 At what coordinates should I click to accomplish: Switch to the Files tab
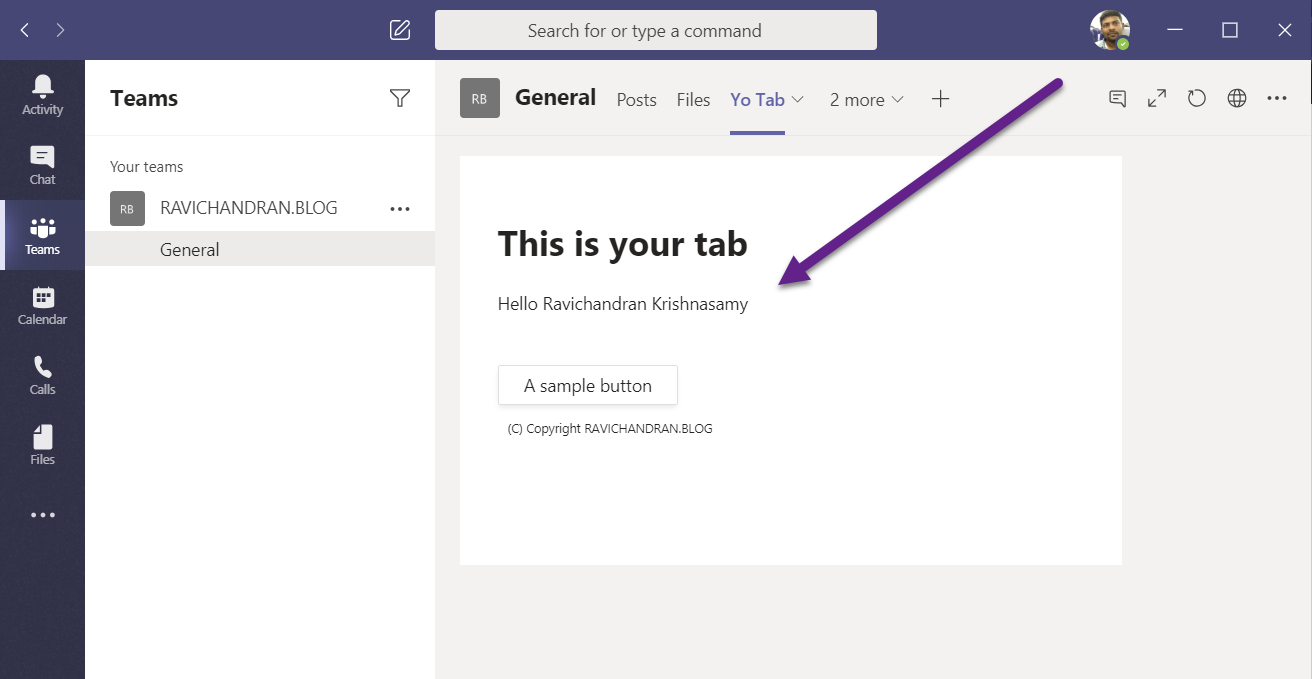(693, 100)
